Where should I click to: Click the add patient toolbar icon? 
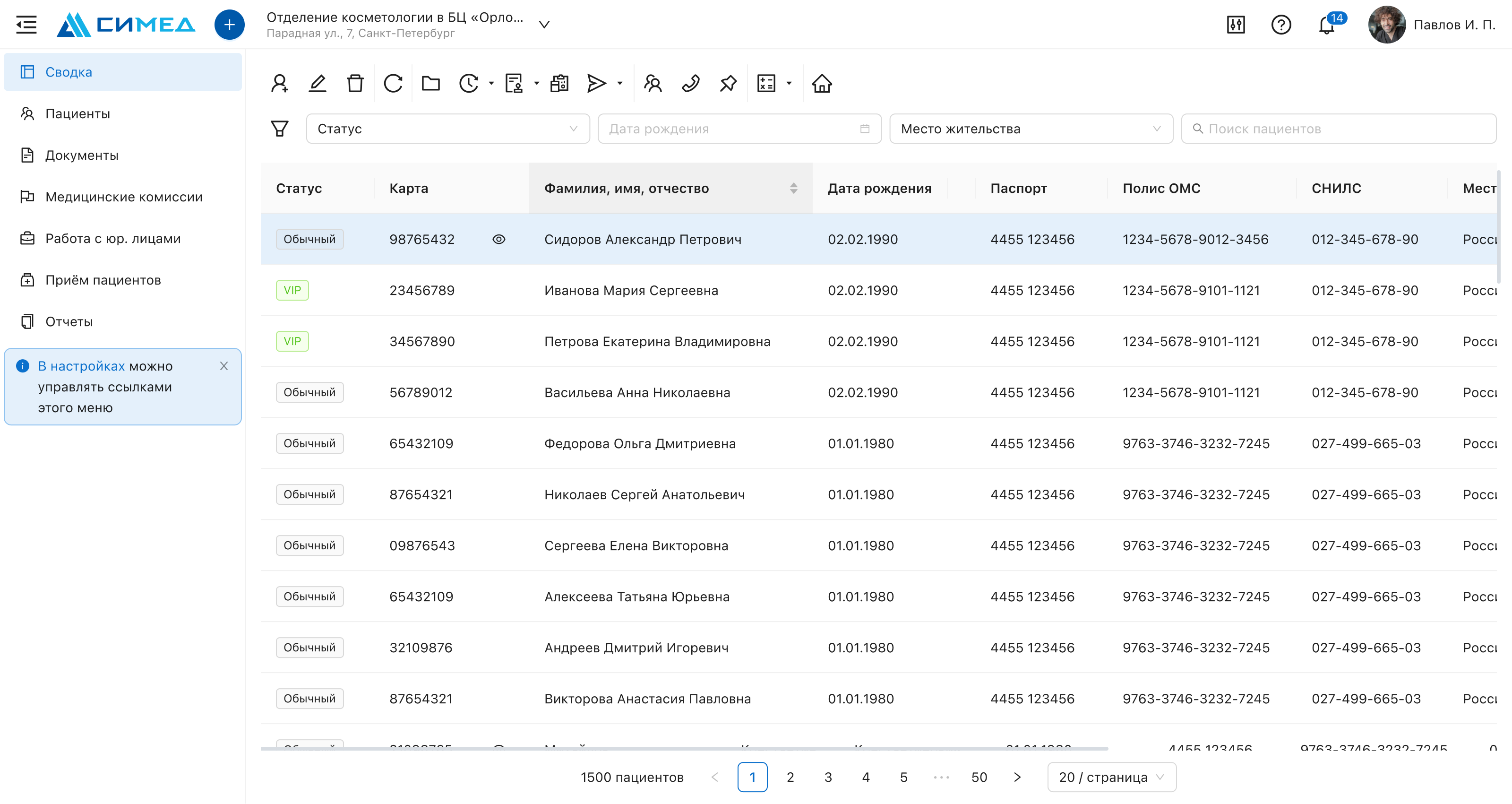279,83
